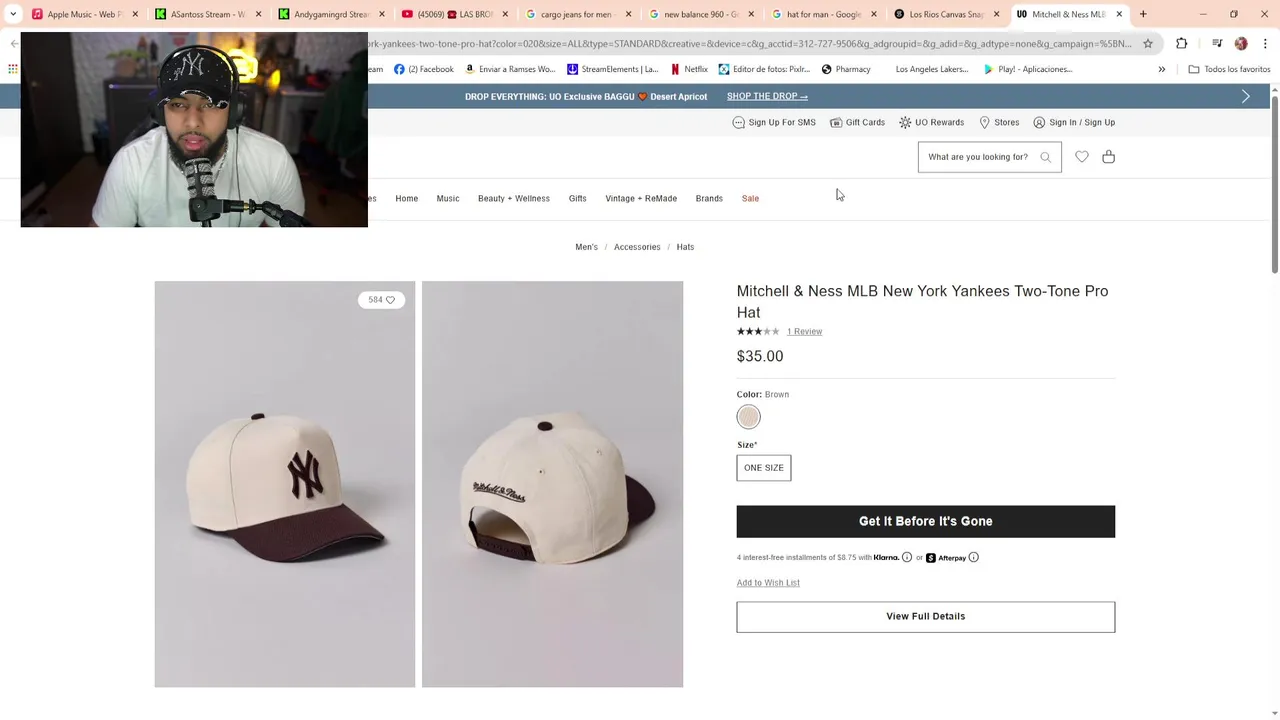1280x720 pixels.
Task: Select the Brown color swatch
Action: (749, 417)
